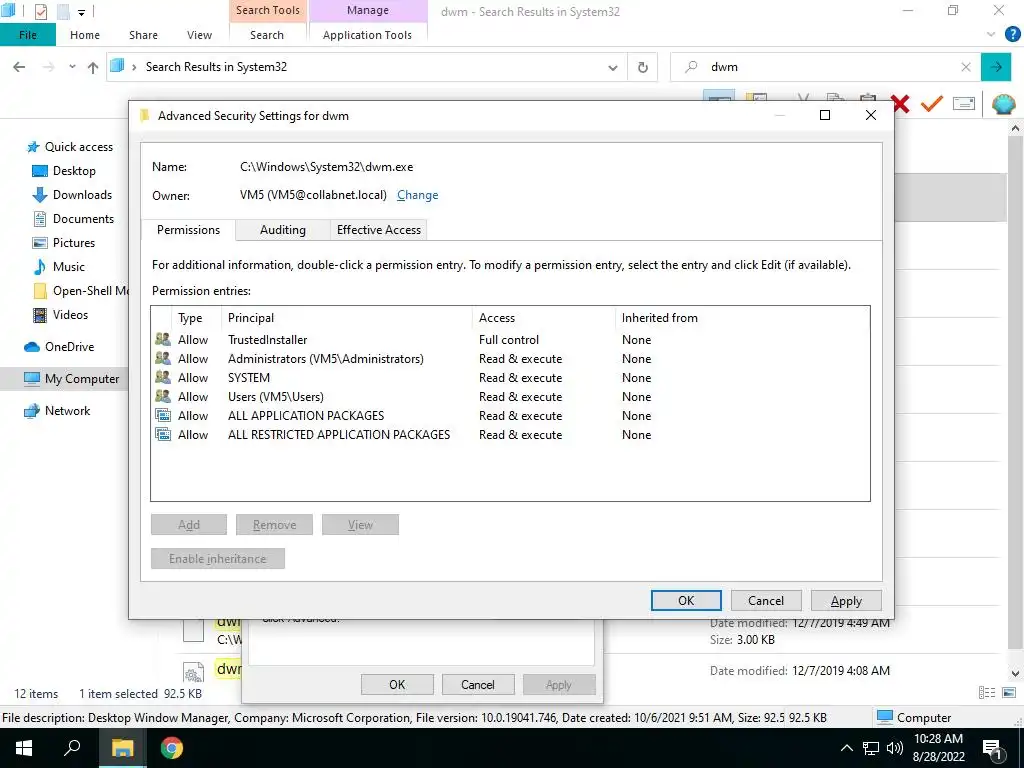Click the Downloads arrow icon in navigation pane
This screenshot has width=1024, height=768.
click(x=40, y=195)
